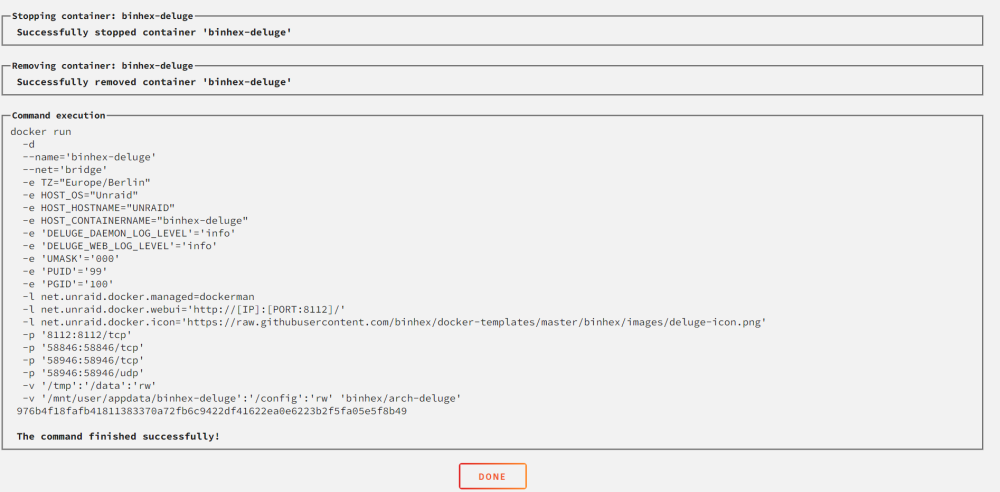
Task: Click 'Successfully removed container' message
Action: (154, 82)
